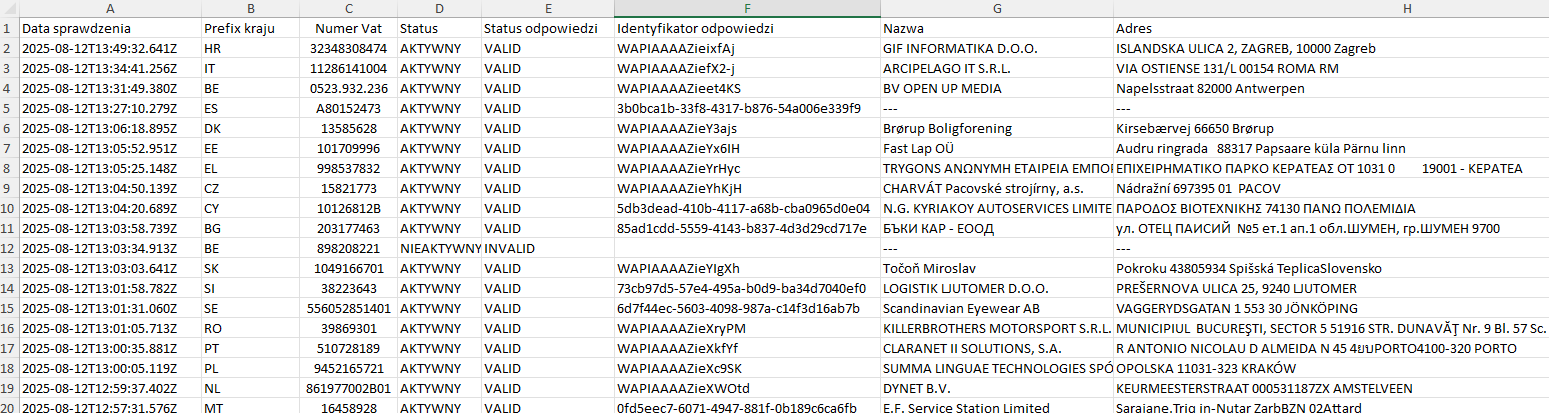The height and width of the screenshot is (413, 1549).
Task: Select column F header
Action: (747, 8)
